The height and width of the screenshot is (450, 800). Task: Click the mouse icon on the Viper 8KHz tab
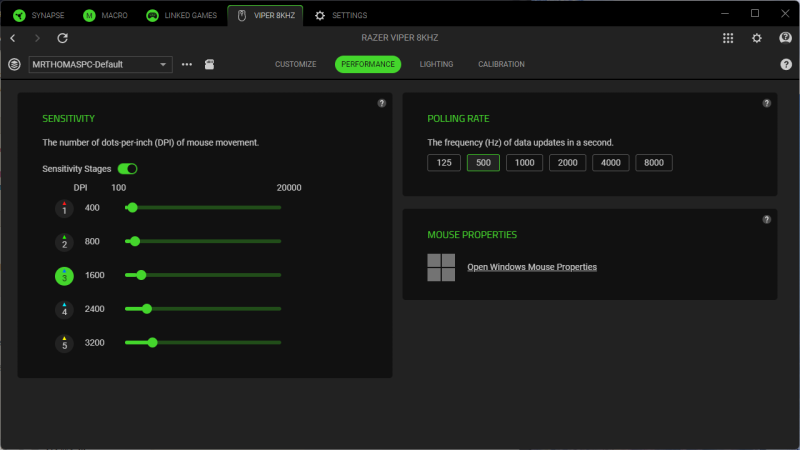(x=242, y=15)
